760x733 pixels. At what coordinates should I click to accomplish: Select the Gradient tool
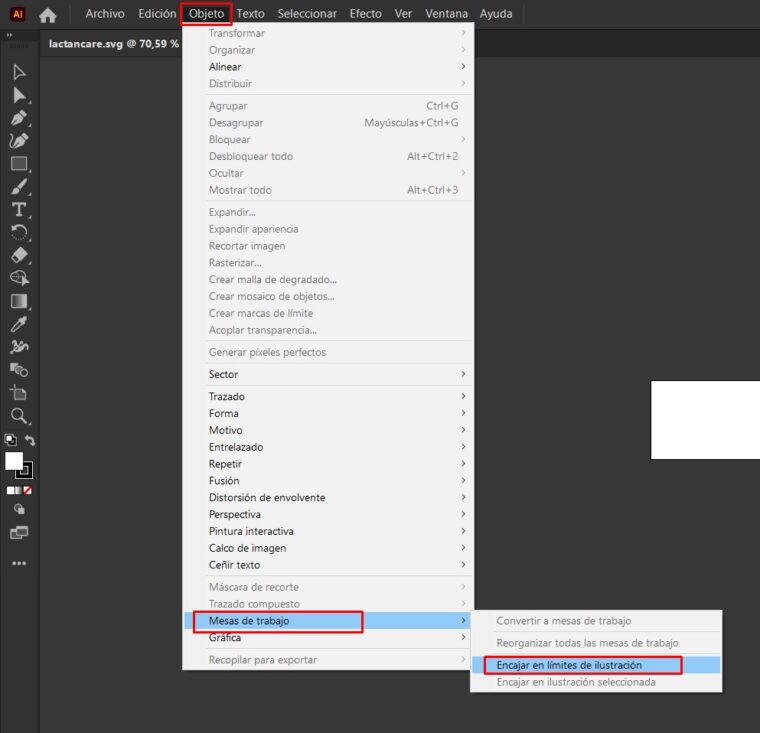(19, 301)
